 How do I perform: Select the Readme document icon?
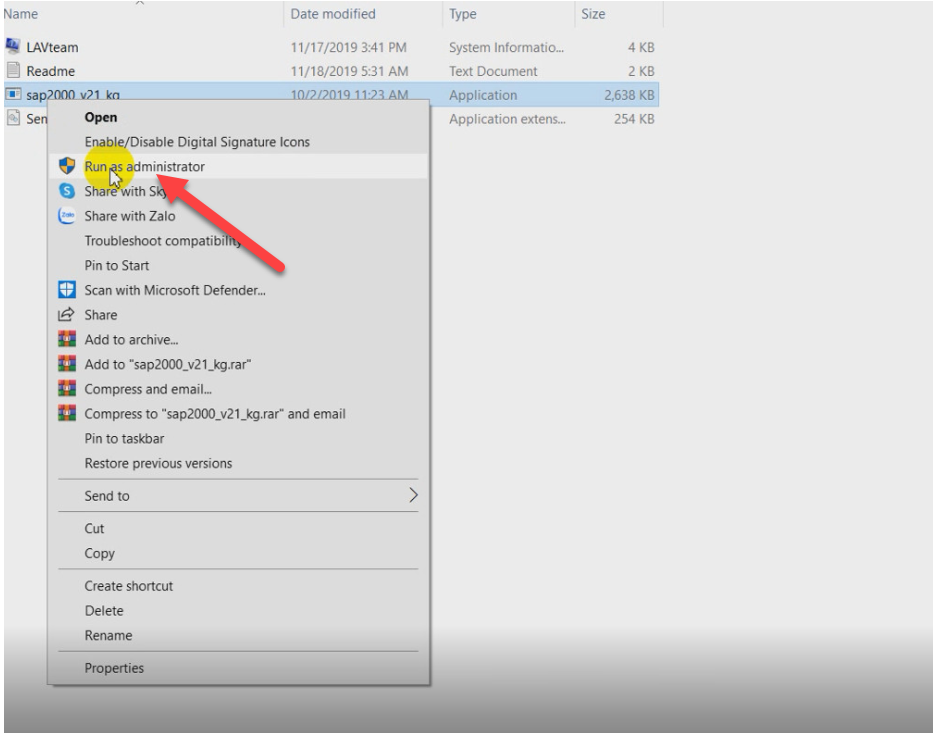click(x=13, y=70)
